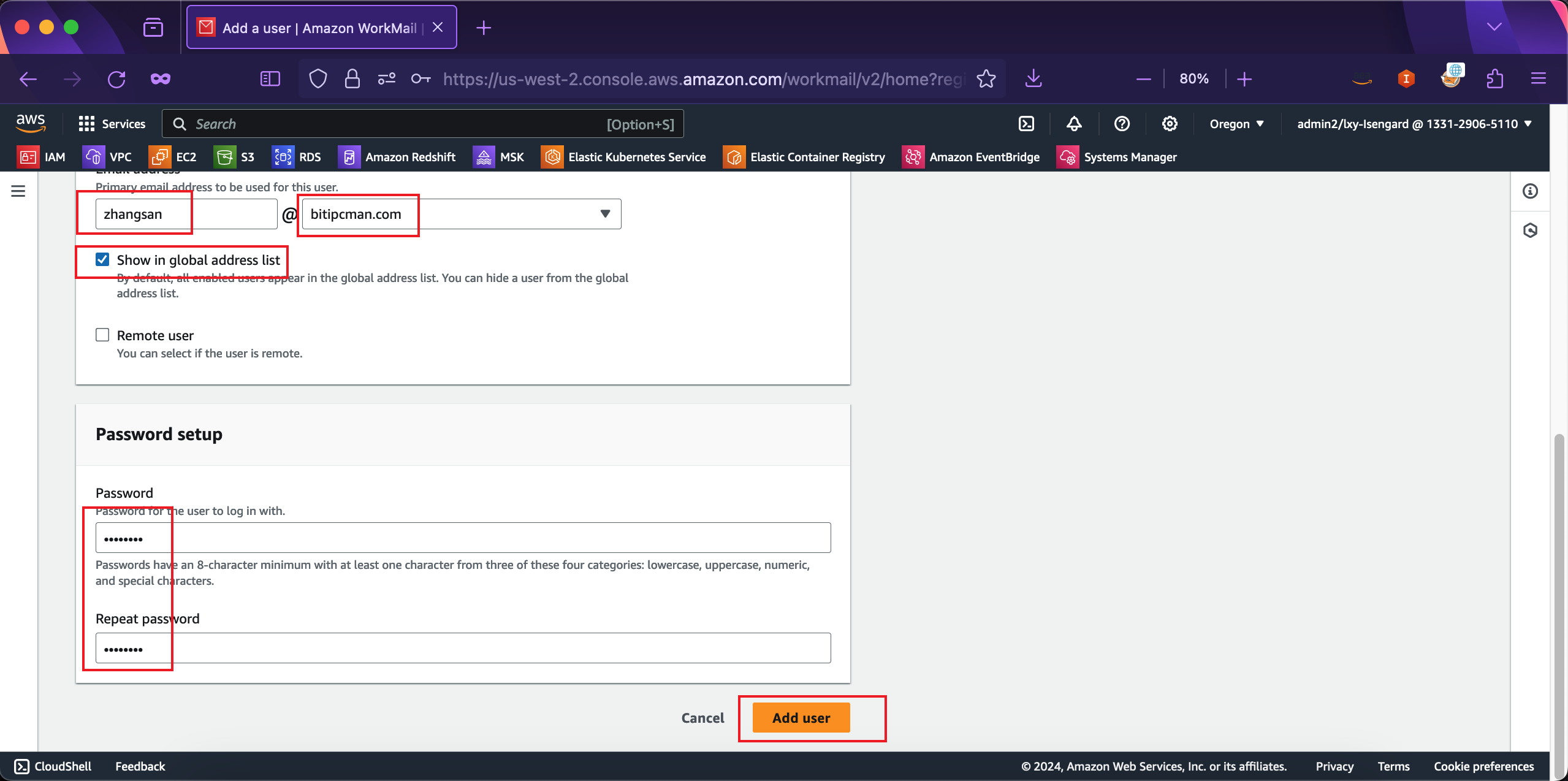Focus the zhangsan email username field
1568x781 pixels.
pyautogui.click(x=186, y=214)
